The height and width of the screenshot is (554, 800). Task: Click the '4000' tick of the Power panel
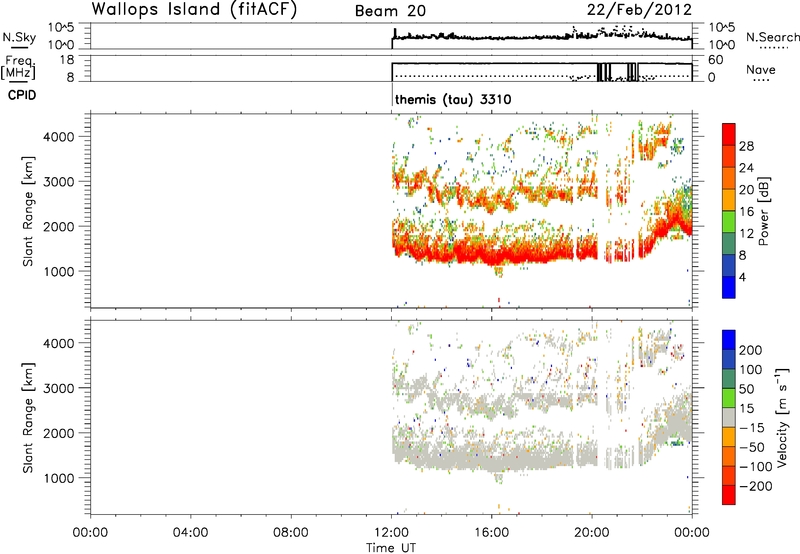[x=59, y=137]
